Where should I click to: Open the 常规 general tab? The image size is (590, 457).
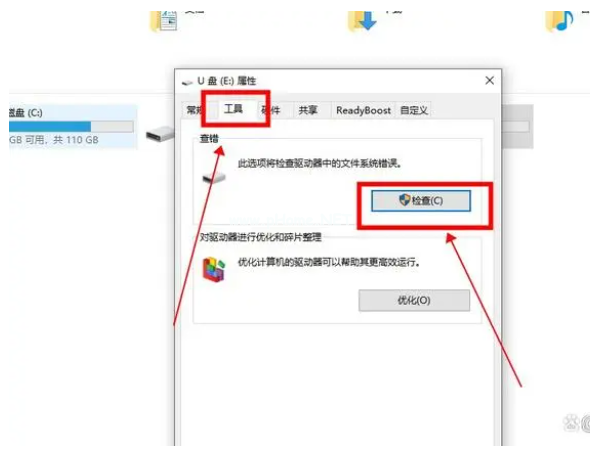pyautogui.click(x=196, y=110)
